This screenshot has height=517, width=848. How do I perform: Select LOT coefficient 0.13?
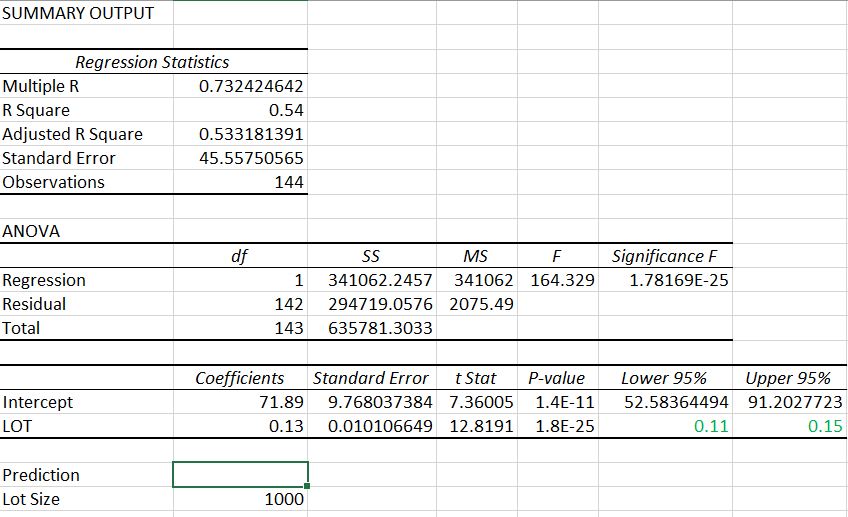click(x=286, y=426)
